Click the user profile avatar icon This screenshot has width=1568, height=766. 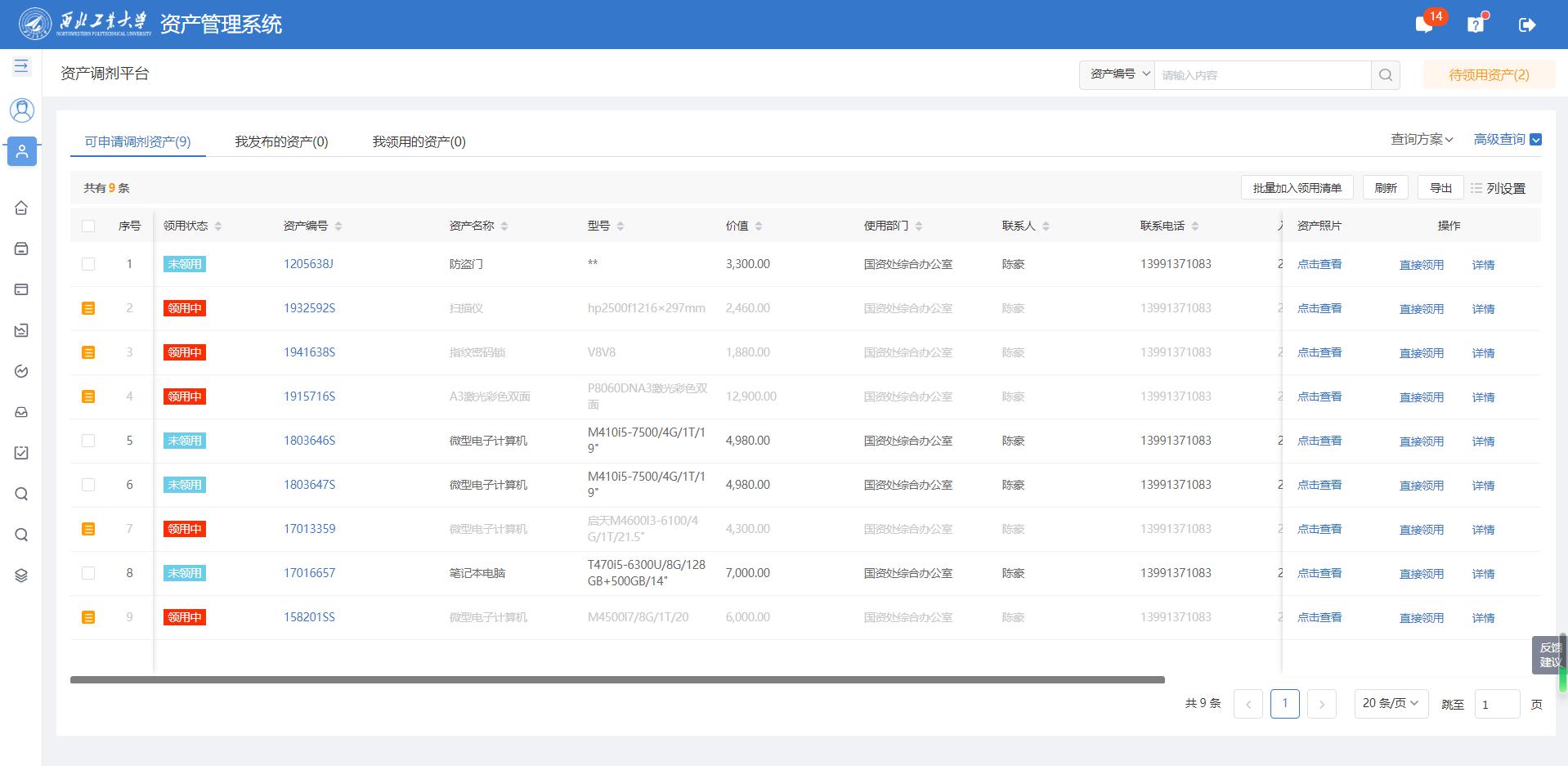click(22, 110)
